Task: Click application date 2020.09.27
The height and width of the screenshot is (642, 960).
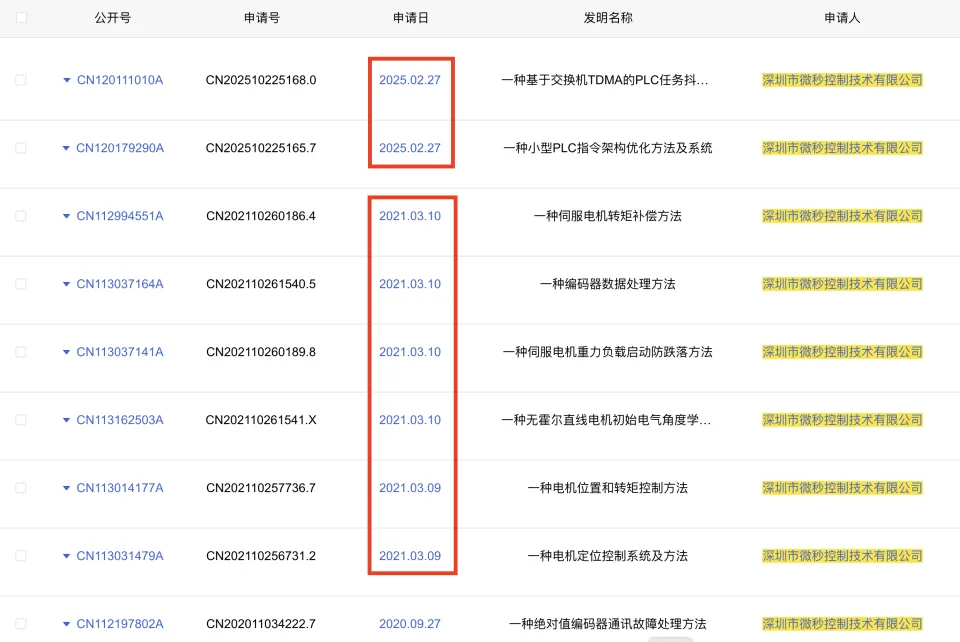Action: point(409,624)
